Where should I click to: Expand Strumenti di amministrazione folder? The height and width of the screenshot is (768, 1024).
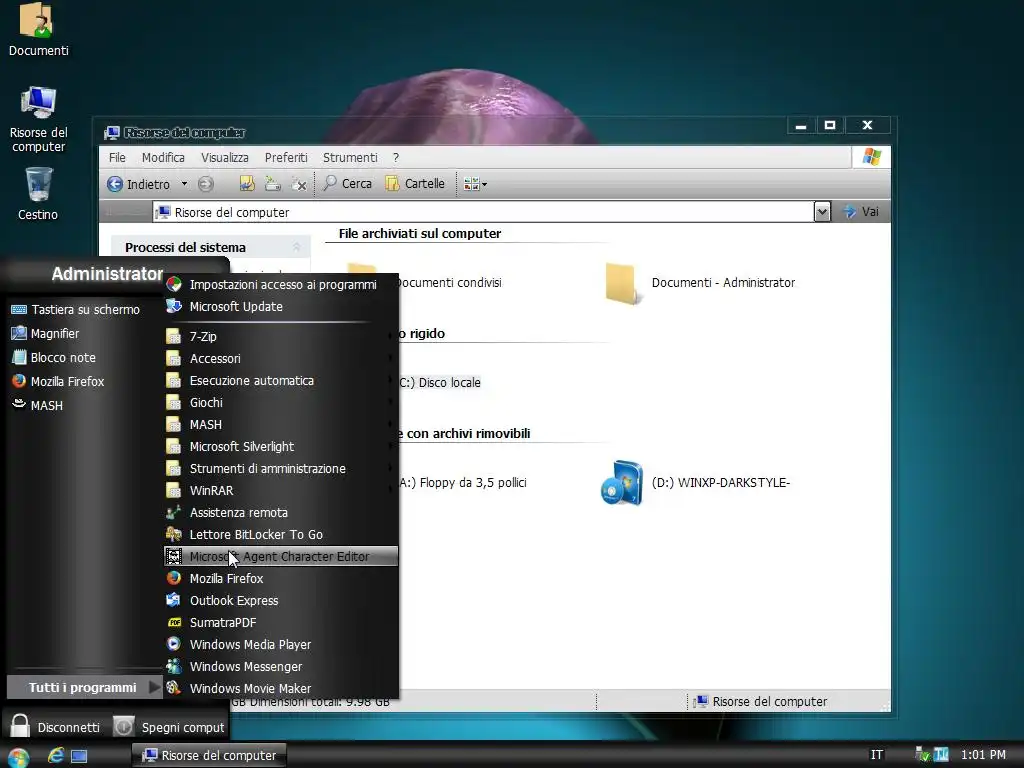[280, 469]
